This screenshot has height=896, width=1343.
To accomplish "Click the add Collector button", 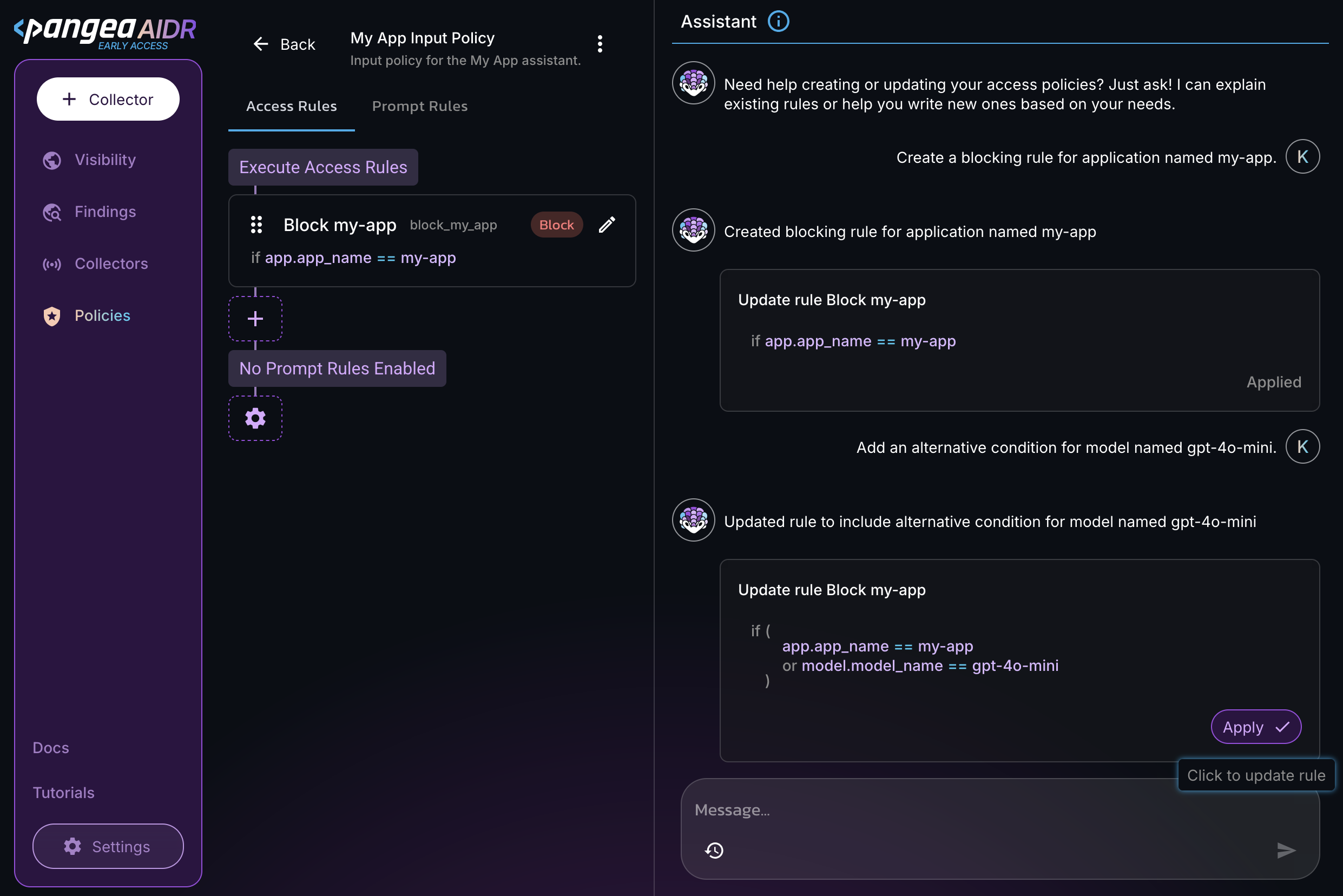I will click(x=108, y=100).
